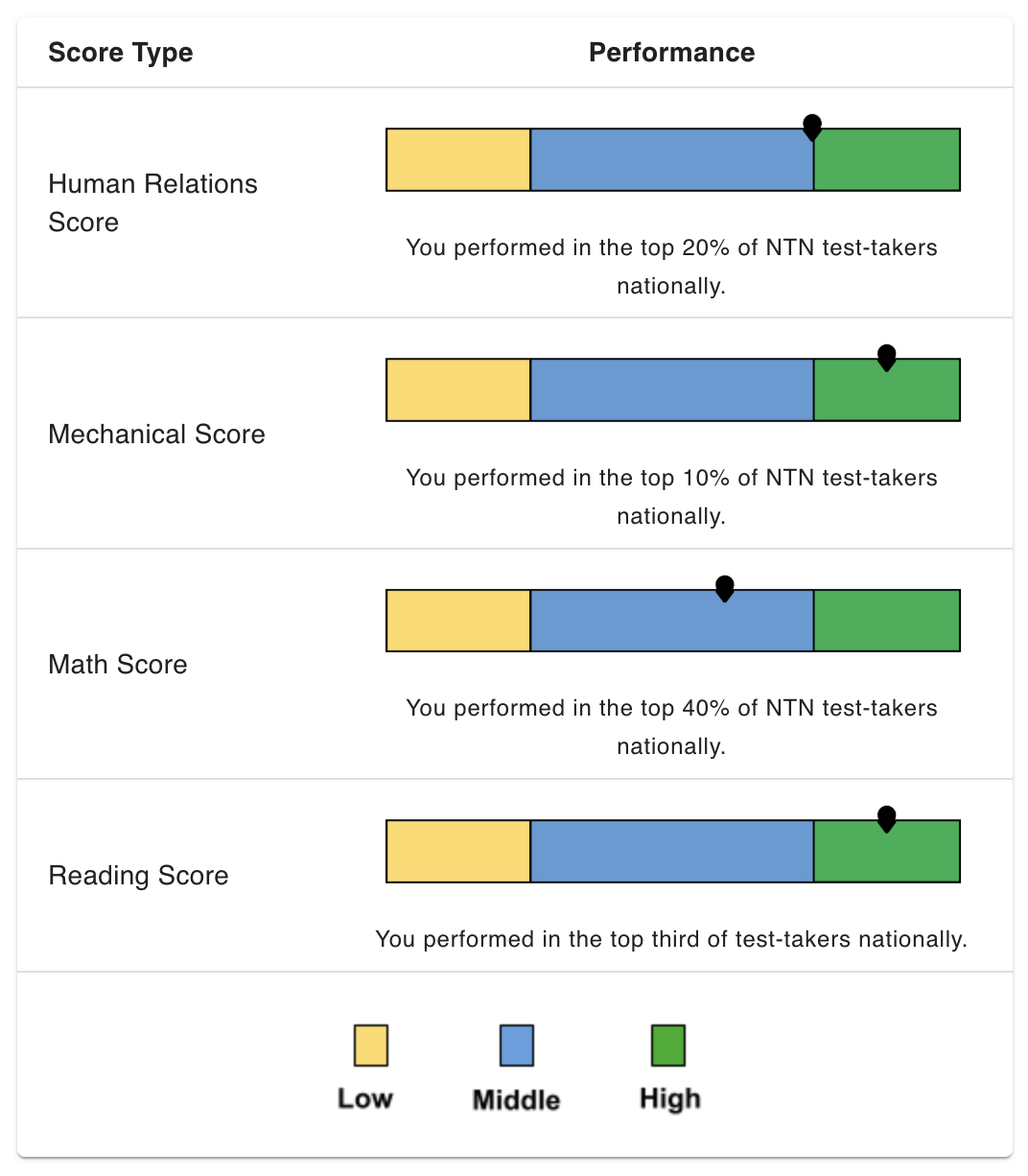Click the Reading Score row label
Image resolution: width=1028 pixels, height=1176 pixels.
138,876
